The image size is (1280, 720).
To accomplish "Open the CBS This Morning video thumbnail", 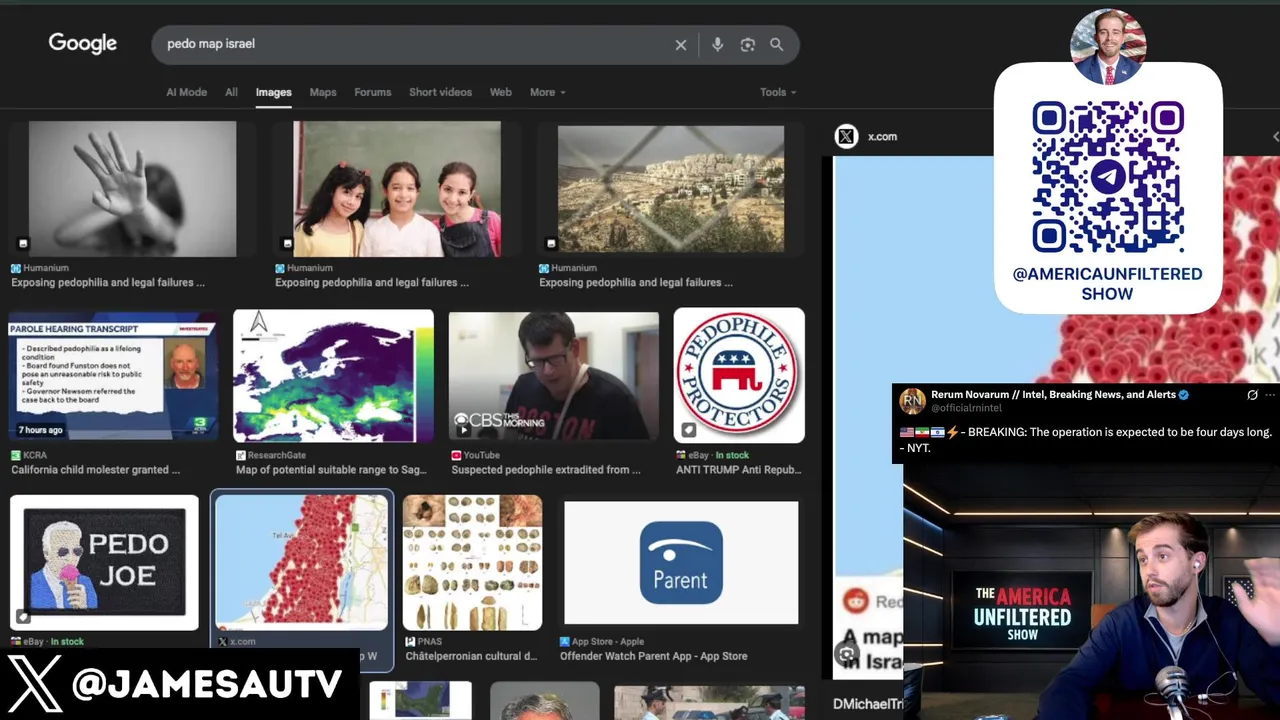I will [x=553, y=376].
